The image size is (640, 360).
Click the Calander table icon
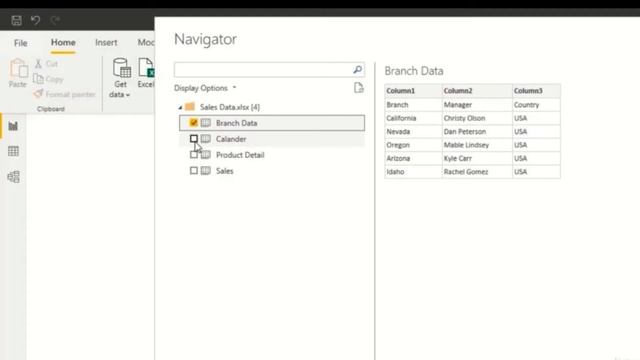206,139
